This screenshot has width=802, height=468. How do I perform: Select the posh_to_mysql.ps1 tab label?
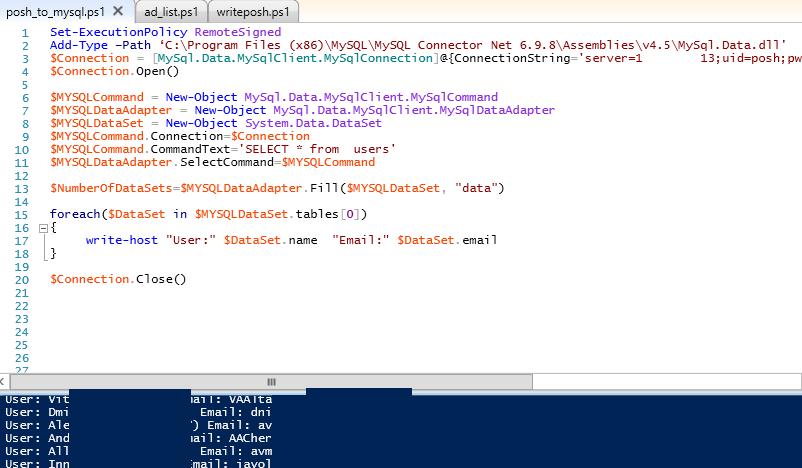[x=55, y=12]
